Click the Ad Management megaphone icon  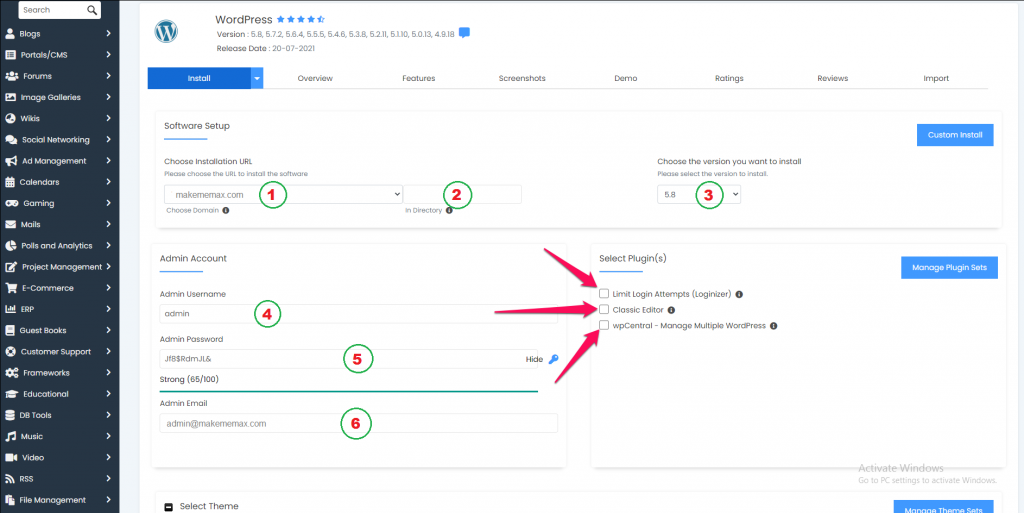(10, 161)
